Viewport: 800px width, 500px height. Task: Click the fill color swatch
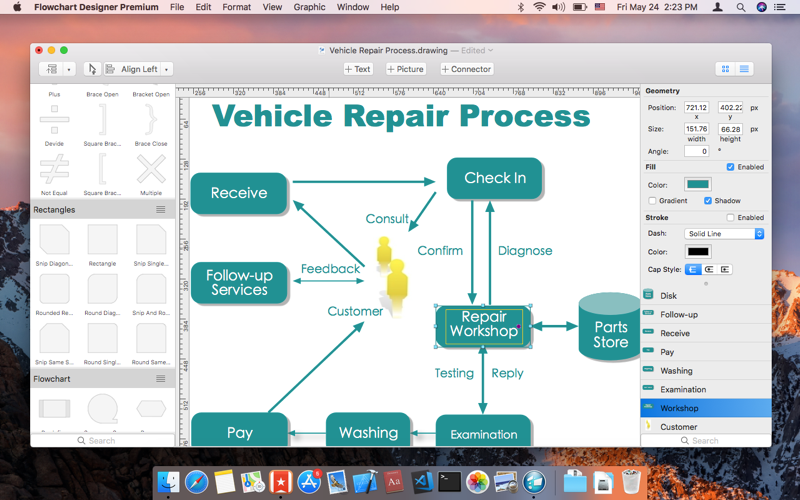(697, 184)
